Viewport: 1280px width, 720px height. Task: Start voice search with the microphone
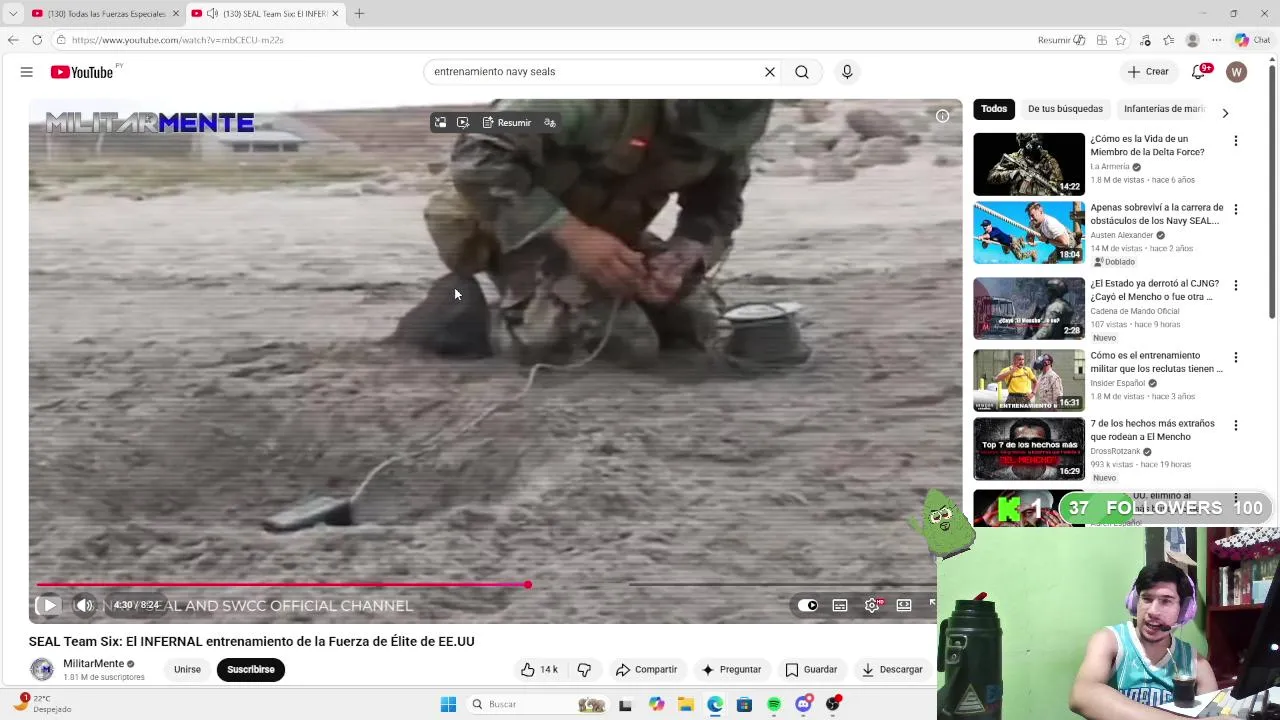click(847, 72)
